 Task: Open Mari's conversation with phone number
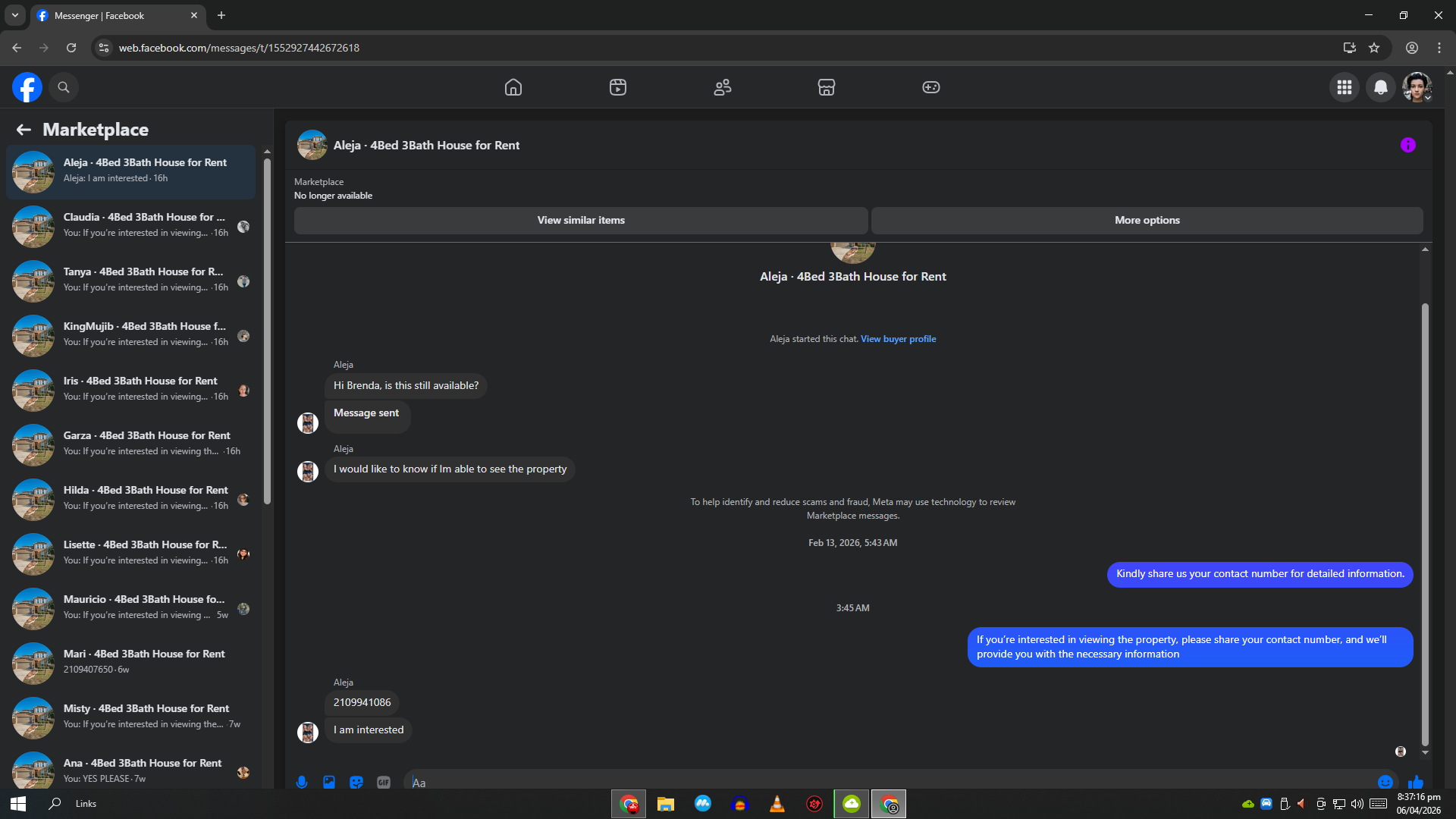click(131, 664)
